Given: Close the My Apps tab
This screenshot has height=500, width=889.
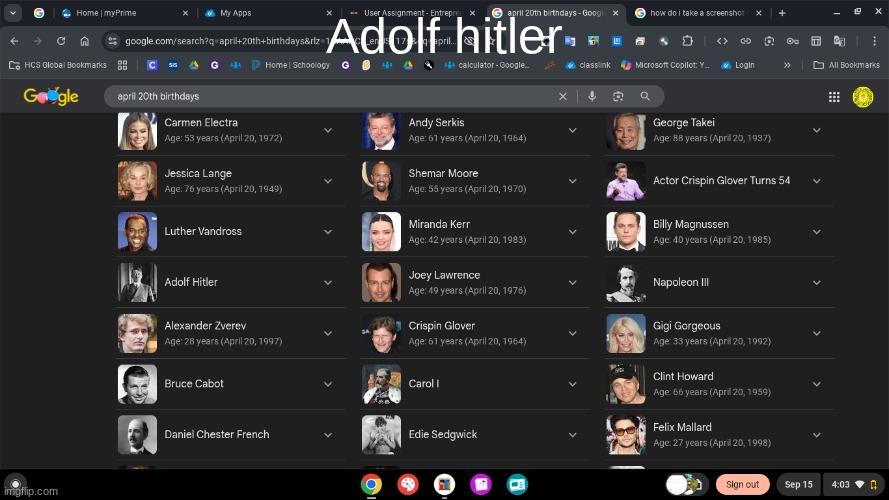Looking at the screenshot, I should point(329,13).
